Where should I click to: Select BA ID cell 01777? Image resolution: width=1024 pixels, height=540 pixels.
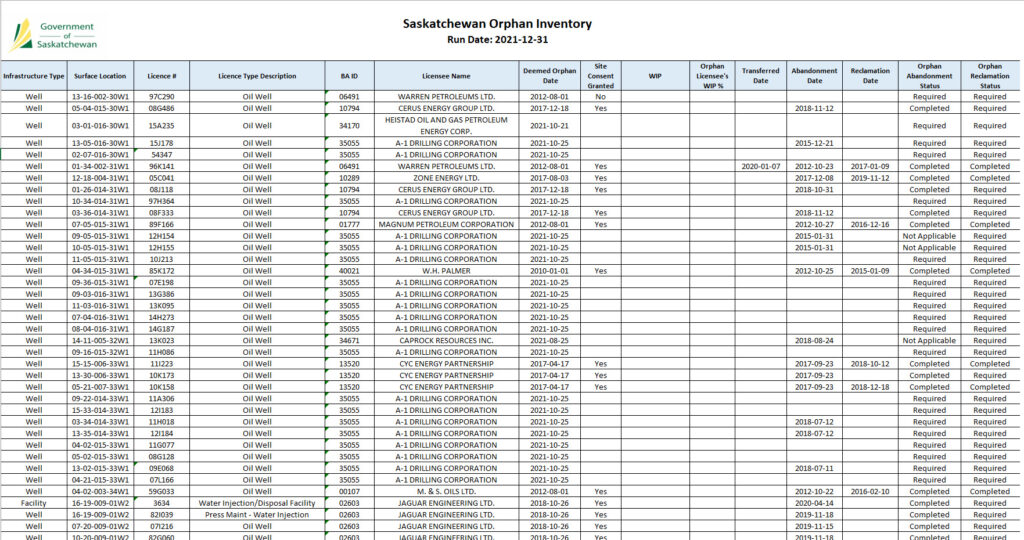pos(349,224)
